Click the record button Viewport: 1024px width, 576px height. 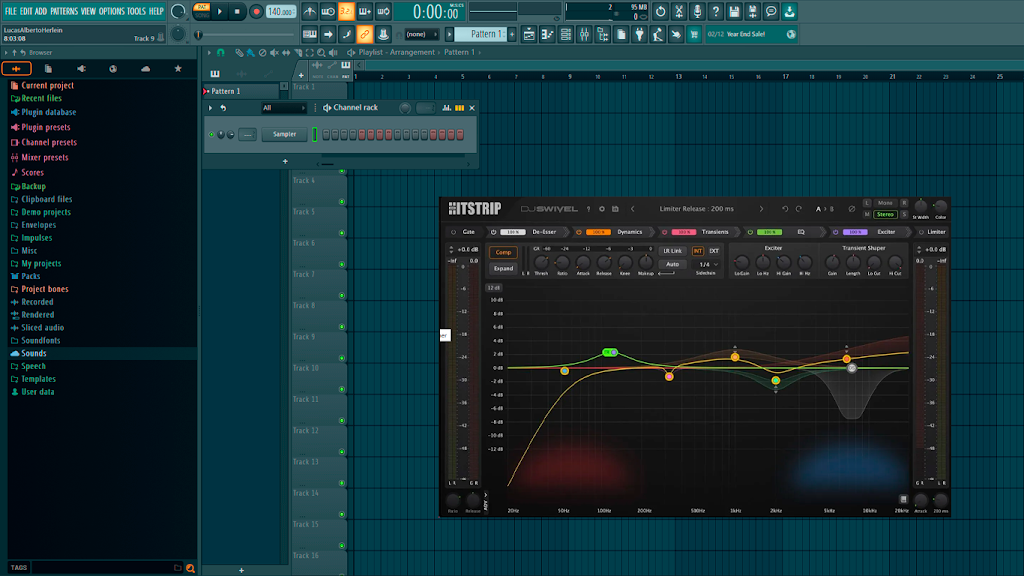click(x=256, y=11)
